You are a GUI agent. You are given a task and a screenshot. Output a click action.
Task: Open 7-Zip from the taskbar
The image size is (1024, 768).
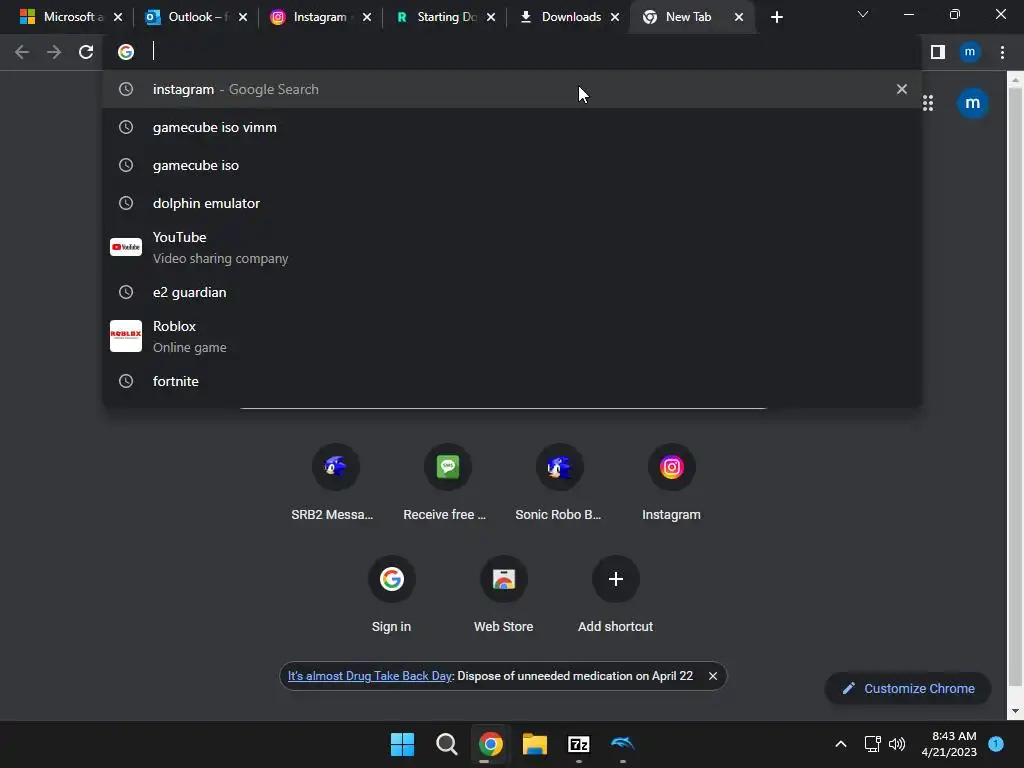(x=579, y=744)
